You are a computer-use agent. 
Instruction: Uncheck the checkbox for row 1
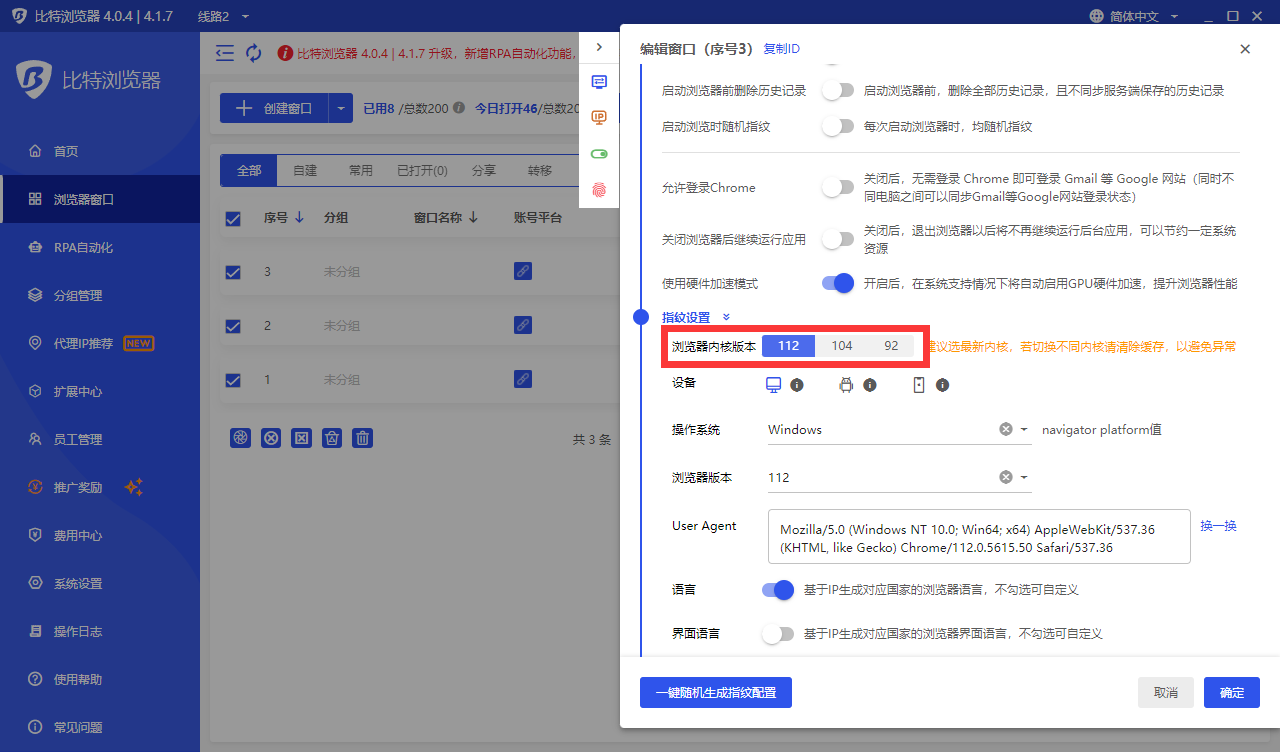tap(233, 380)
